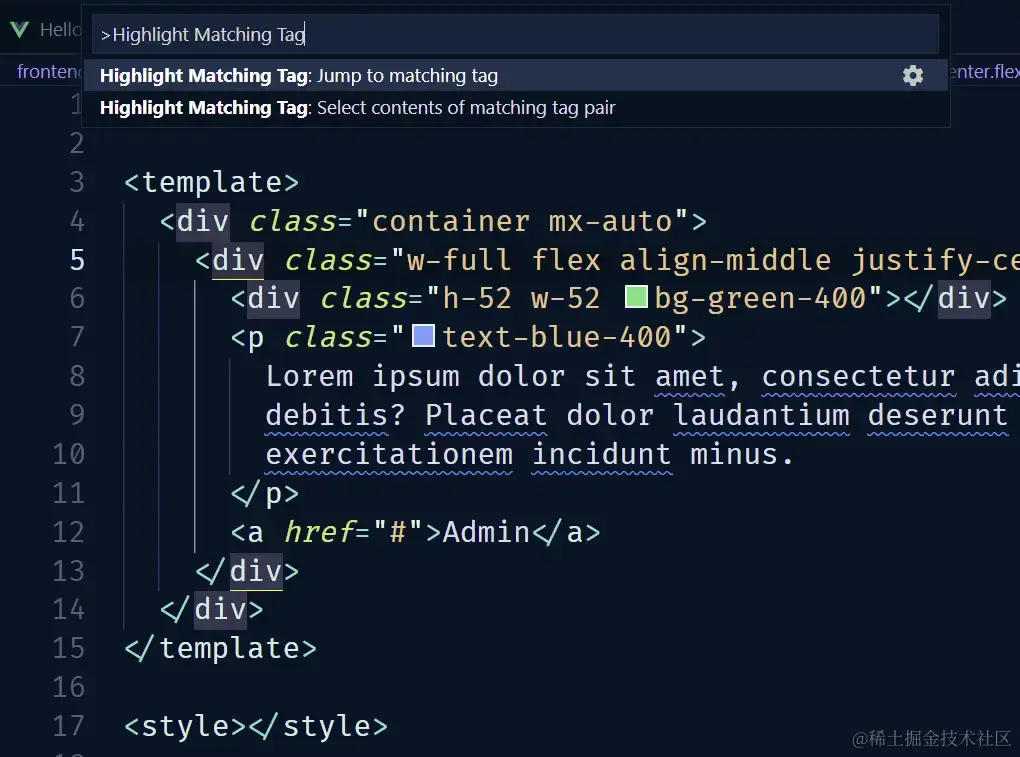The image size is (1020, 757).
Task: Click the closing template tag on line 15
Action: click(x=220, y=648)
